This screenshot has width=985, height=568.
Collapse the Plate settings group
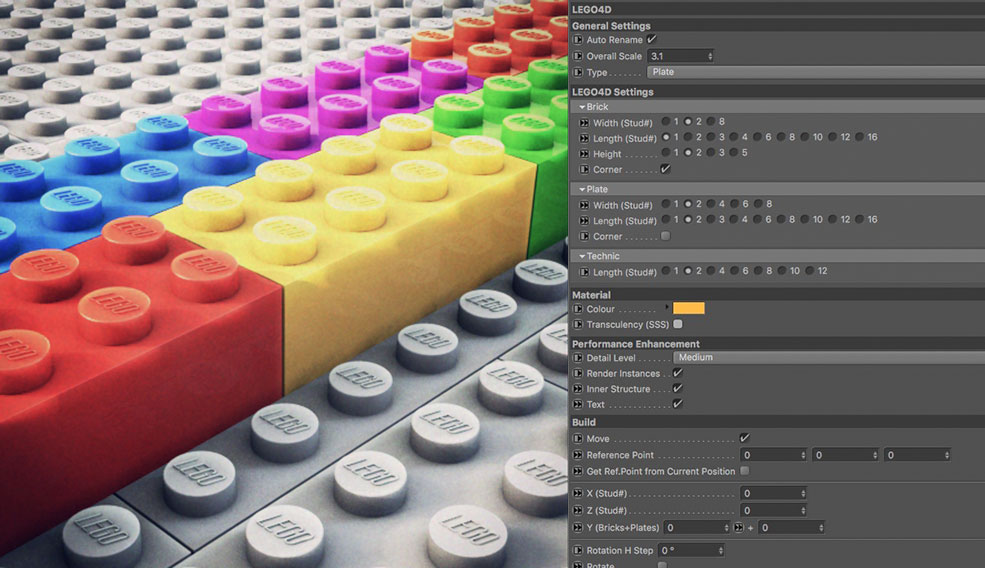point(582,190)
